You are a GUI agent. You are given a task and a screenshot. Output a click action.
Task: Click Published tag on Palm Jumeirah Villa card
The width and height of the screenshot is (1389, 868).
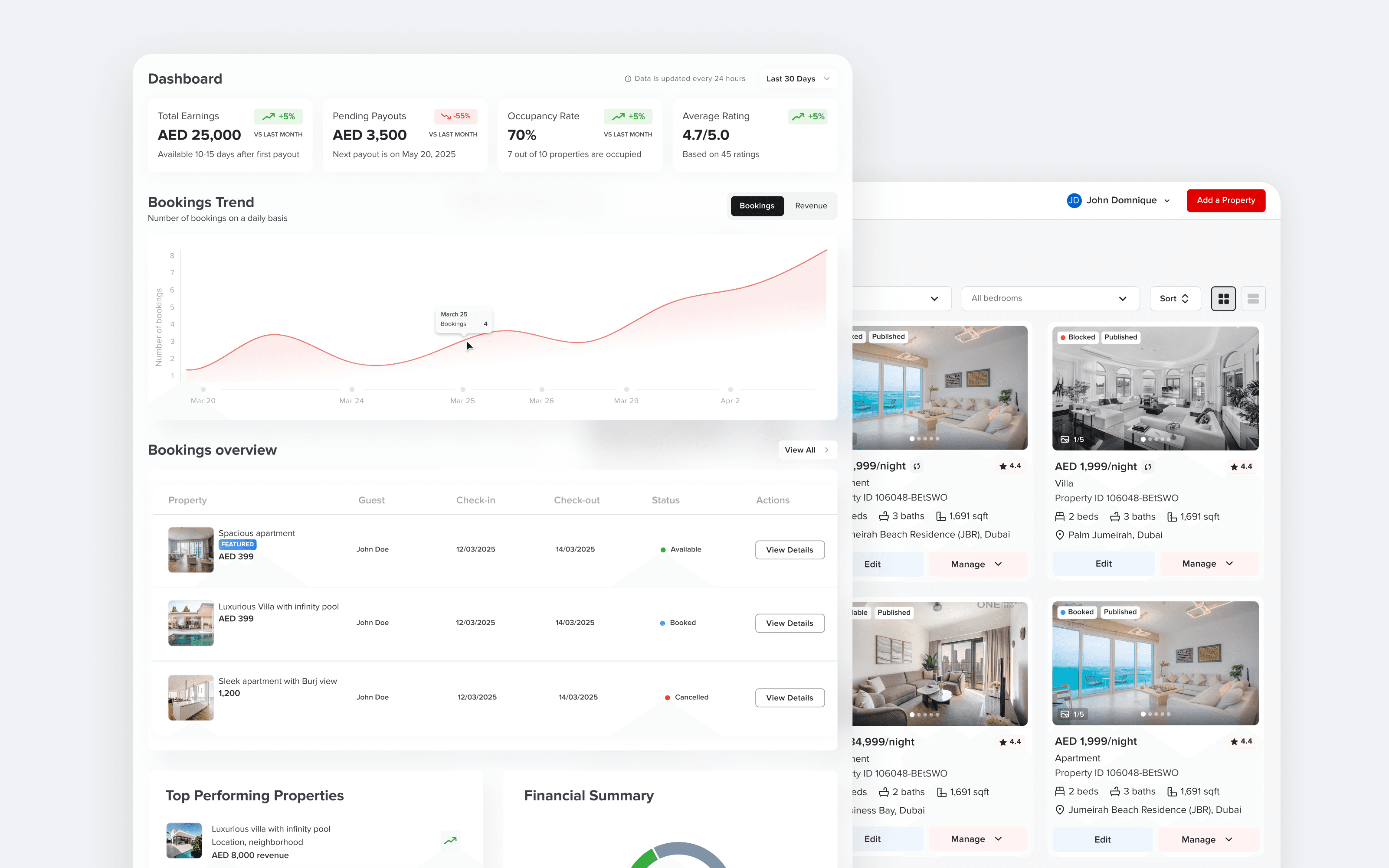pos(1120,337)
